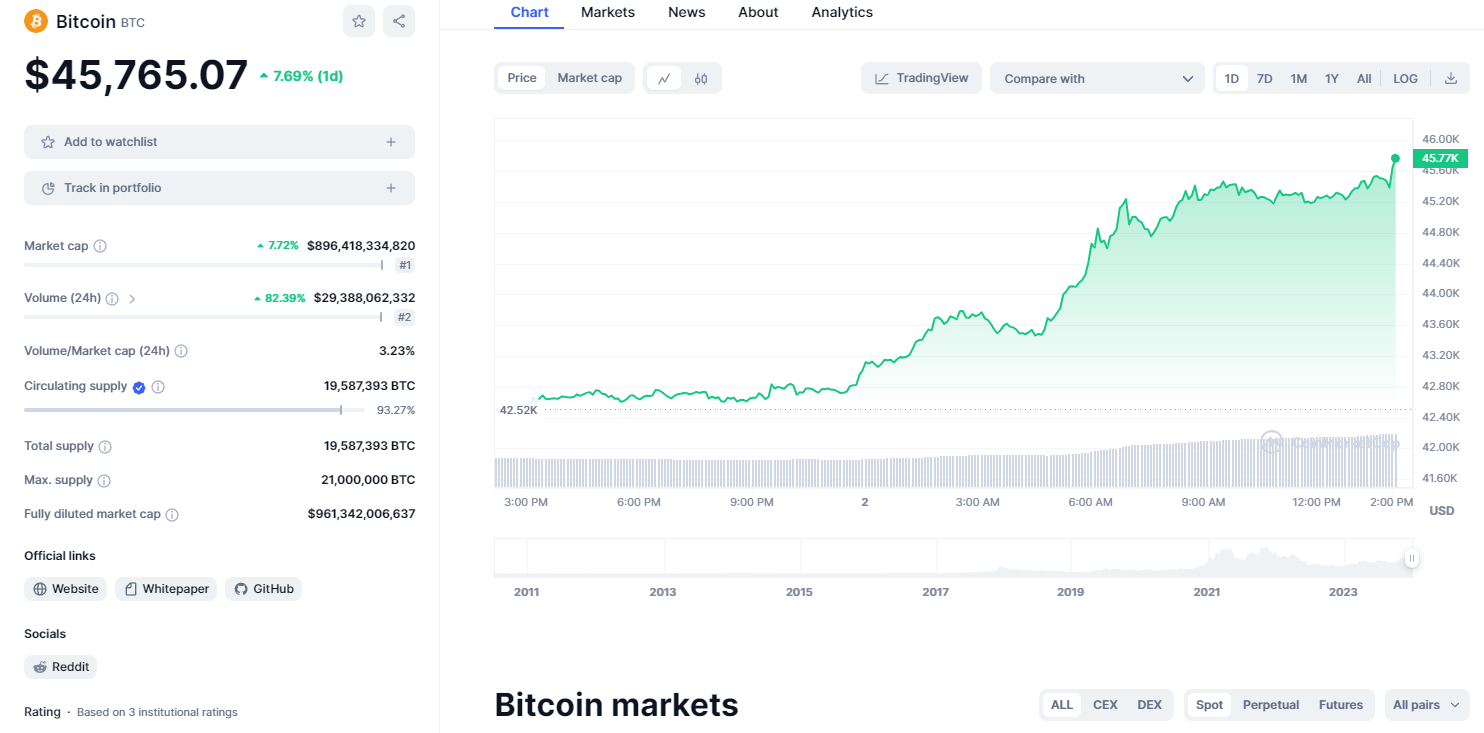1484x733 pixels.
Task: Click the Volume (24h) info icon
Action: [x=112, y=298]
